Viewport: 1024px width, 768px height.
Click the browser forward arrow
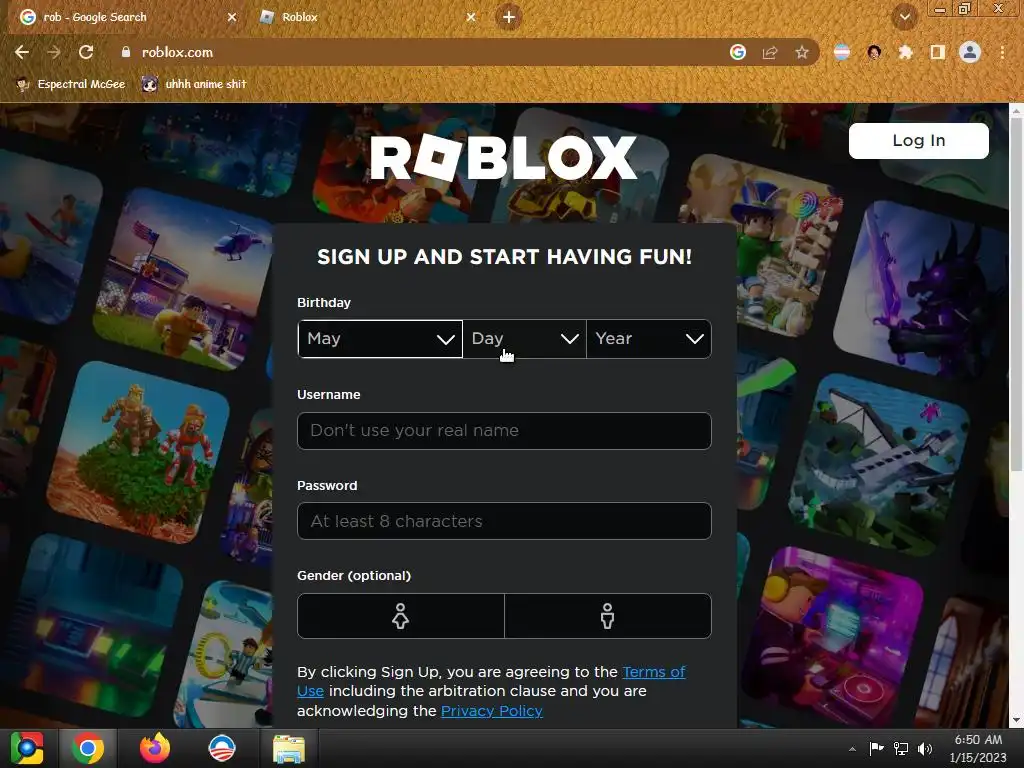54,52
